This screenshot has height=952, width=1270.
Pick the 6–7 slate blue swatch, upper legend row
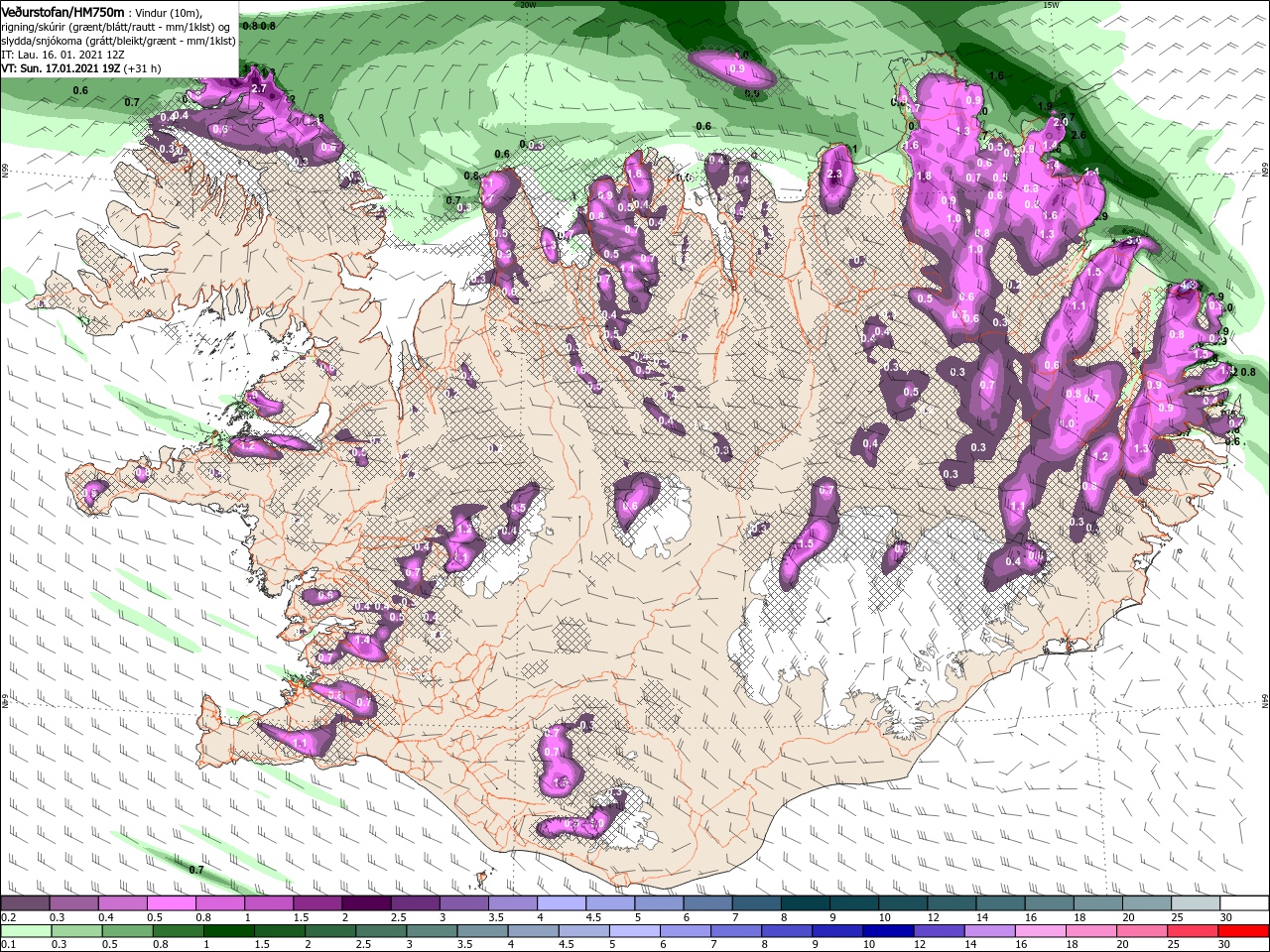[x=708, y=903]
